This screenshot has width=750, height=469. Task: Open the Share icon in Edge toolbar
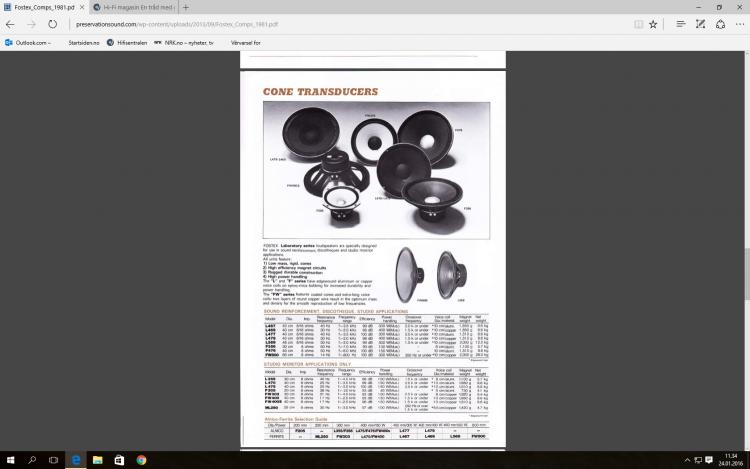point(720,24)
